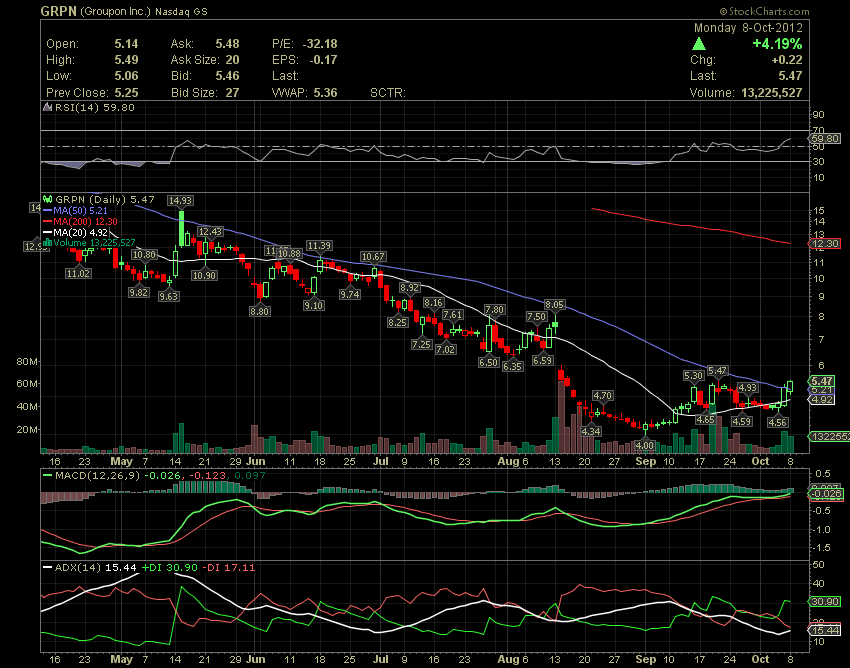Click the Volume 13,225,527 value in the header
The width and height of the screenshot is (850, 668).
click(x=771, y=93)
